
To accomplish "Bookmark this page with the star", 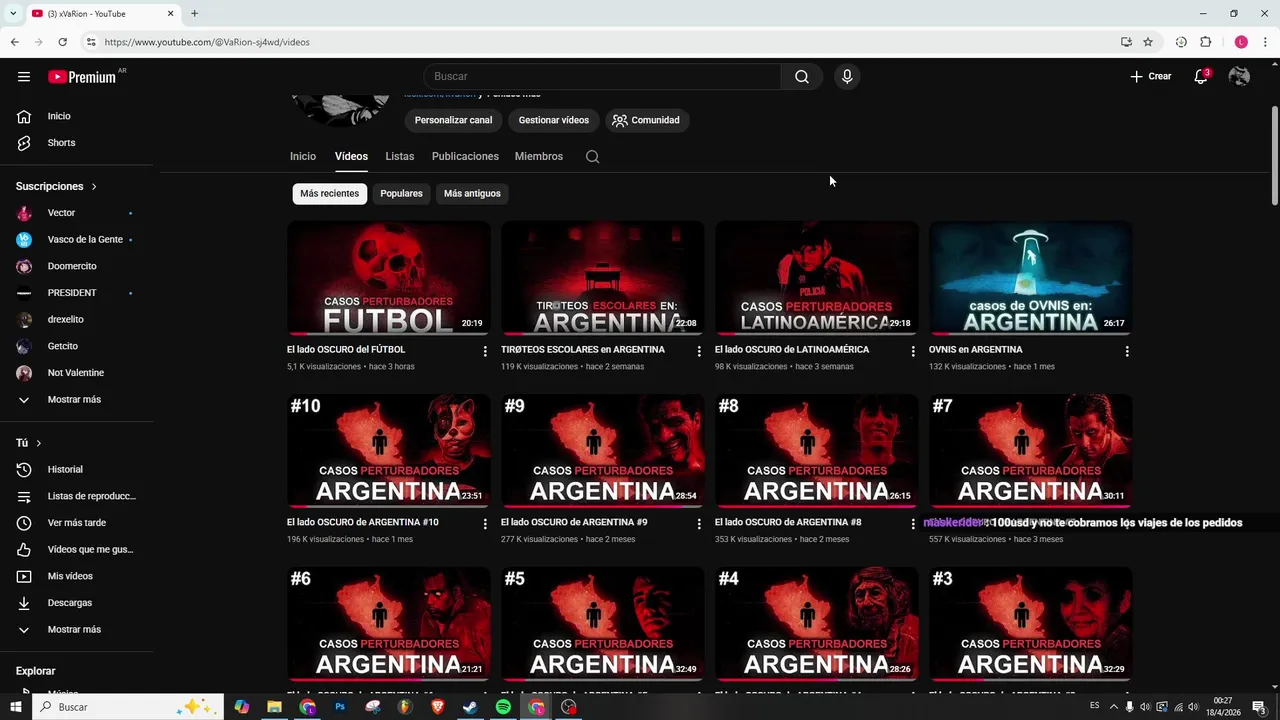I will point(1148,42).
